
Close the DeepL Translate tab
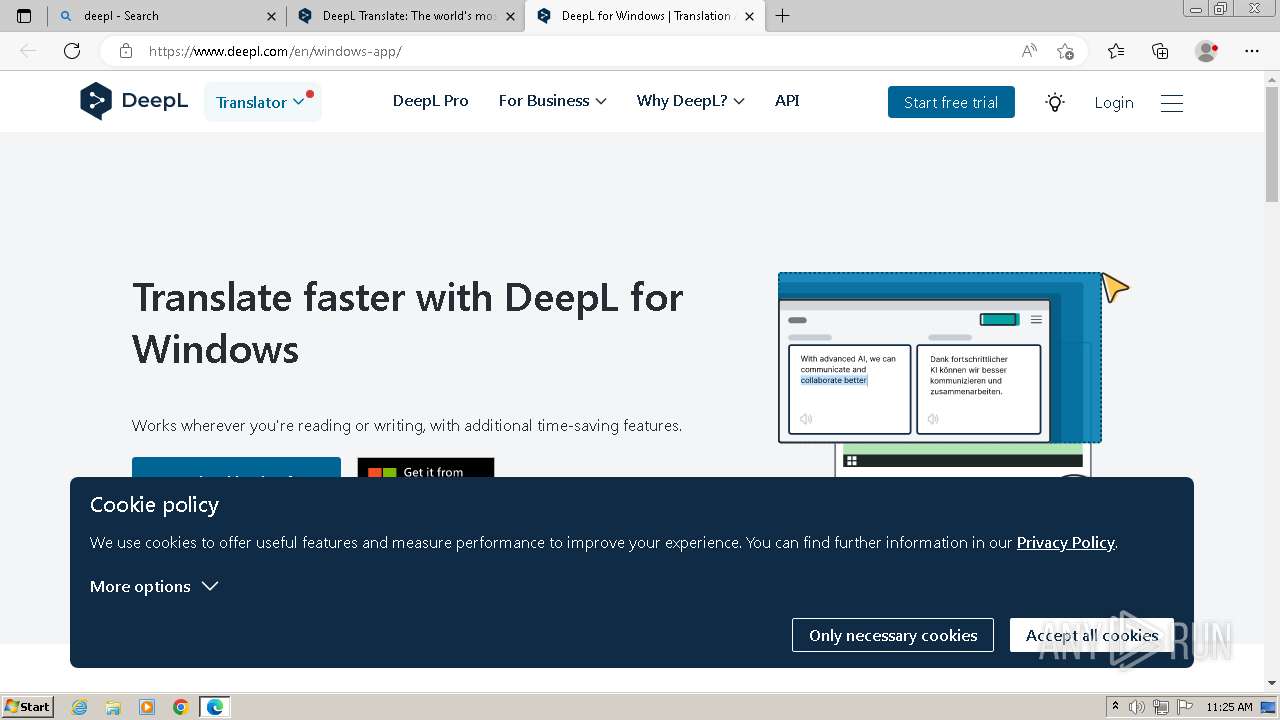point(510,16)
